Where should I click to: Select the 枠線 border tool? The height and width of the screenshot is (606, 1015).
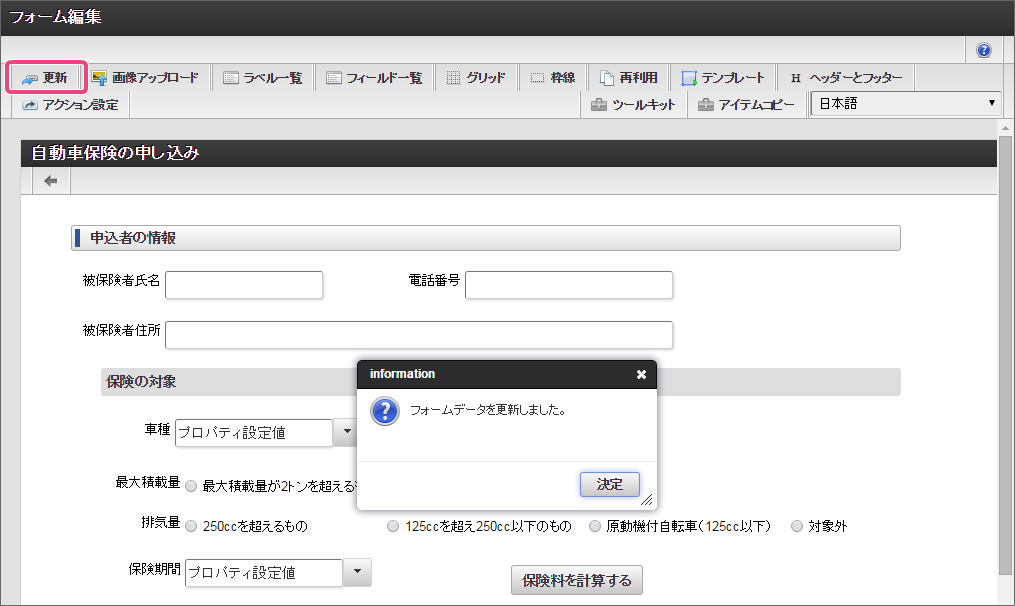pyautogui.click(x=552, y=78)
